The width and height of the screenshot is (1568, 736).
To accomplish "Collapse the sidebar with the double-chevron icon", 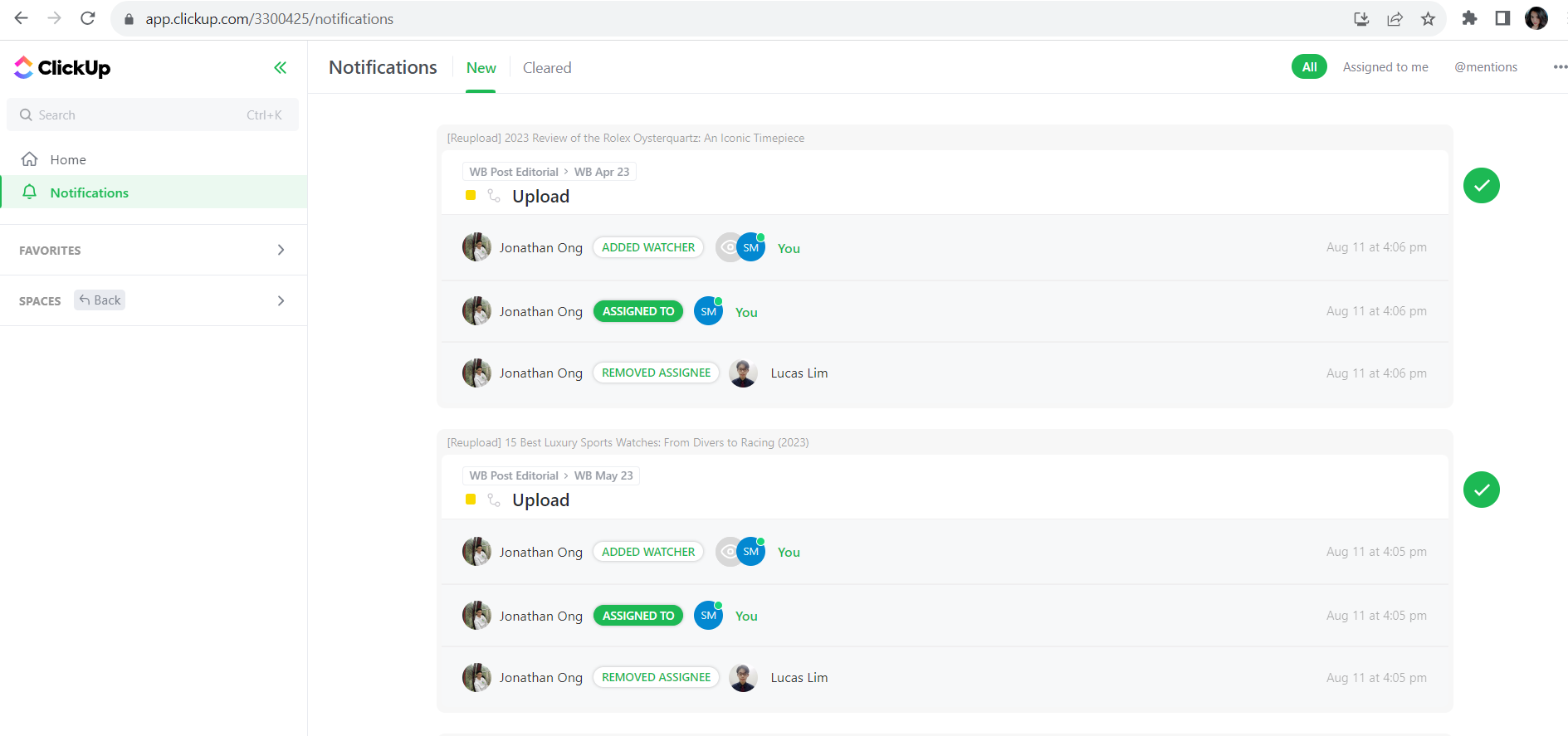I will [281, 68].
